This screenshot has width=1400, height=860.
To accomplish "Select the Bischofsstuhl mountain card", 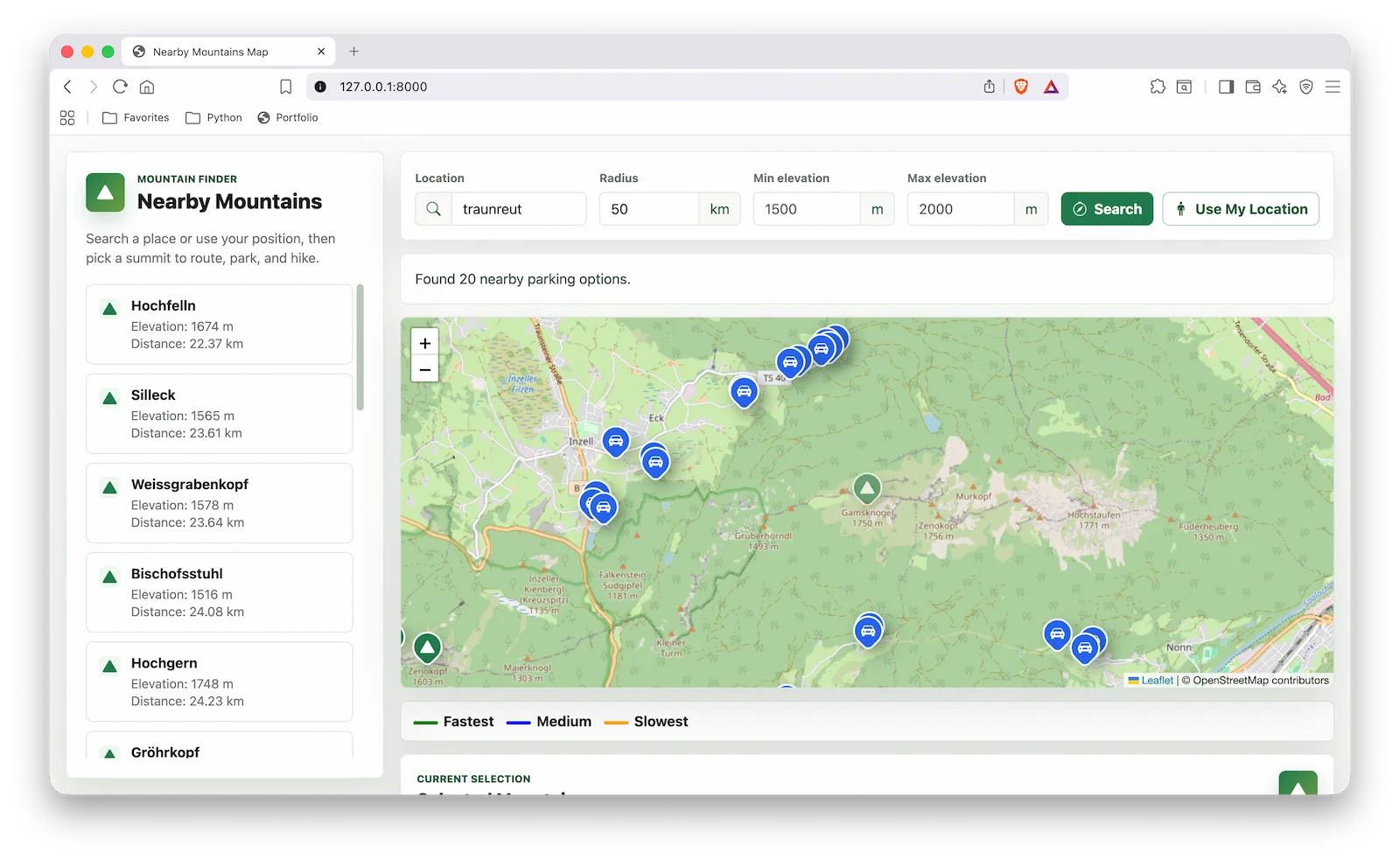I will pos(220,592).
